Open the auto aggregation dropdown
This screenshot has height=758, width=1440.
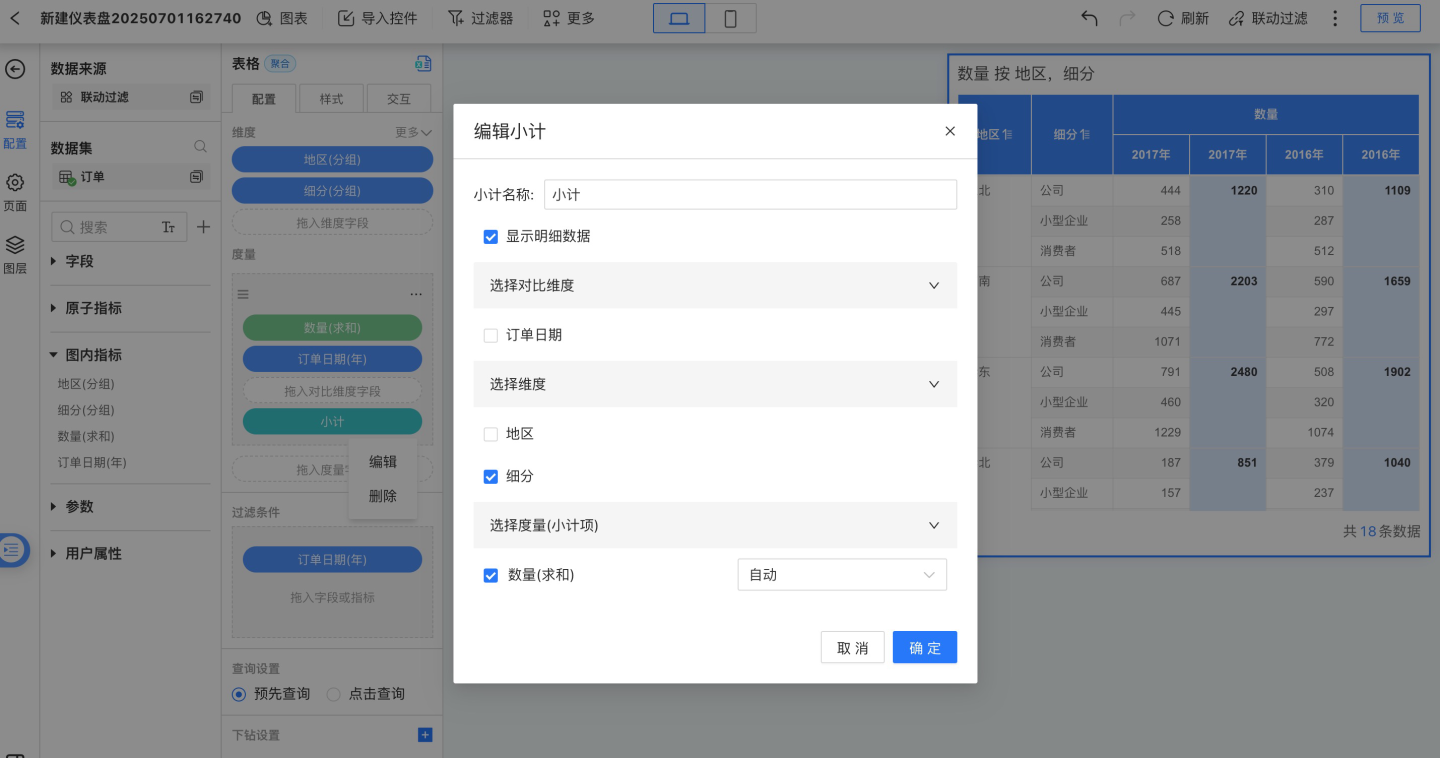841,575
